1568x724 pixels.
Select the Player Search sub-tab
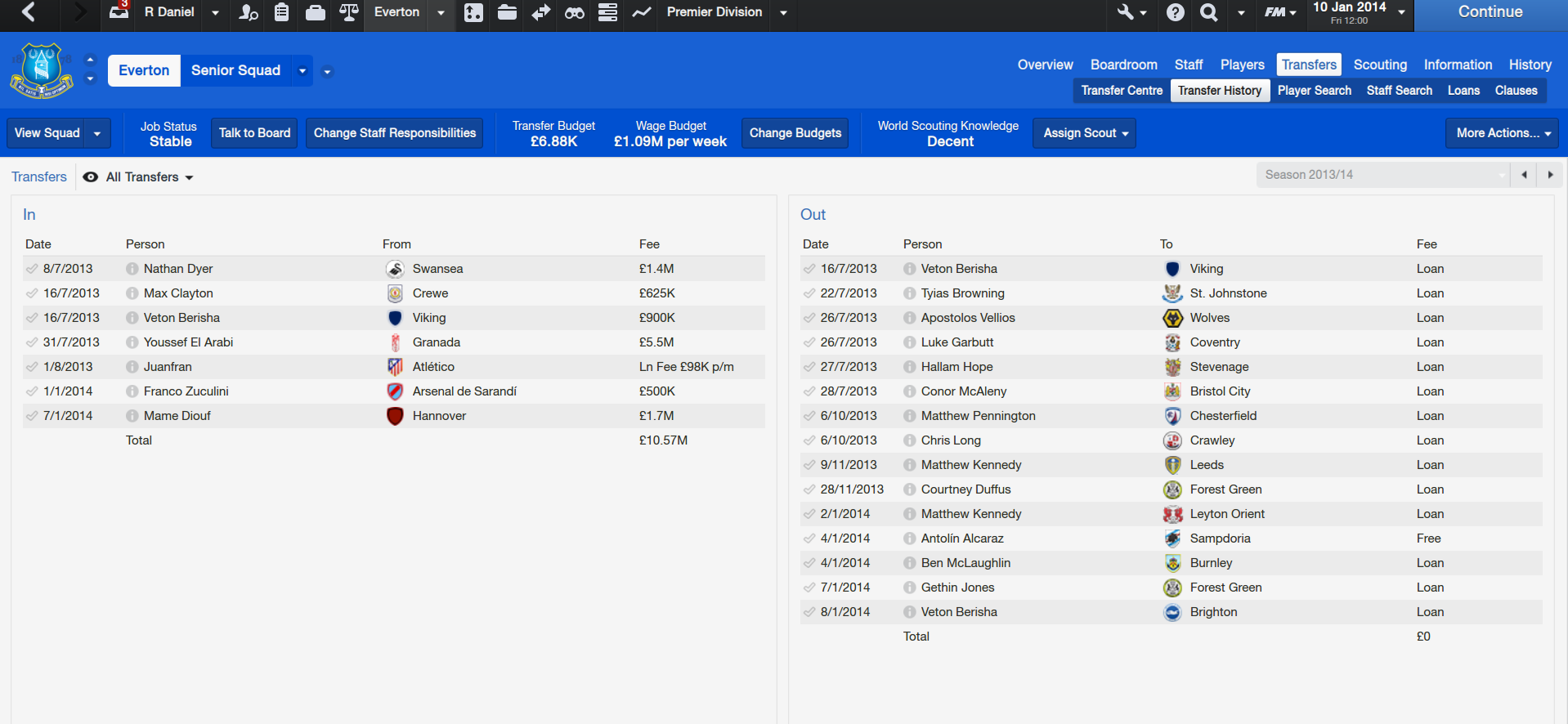[x=1314, y=91]
